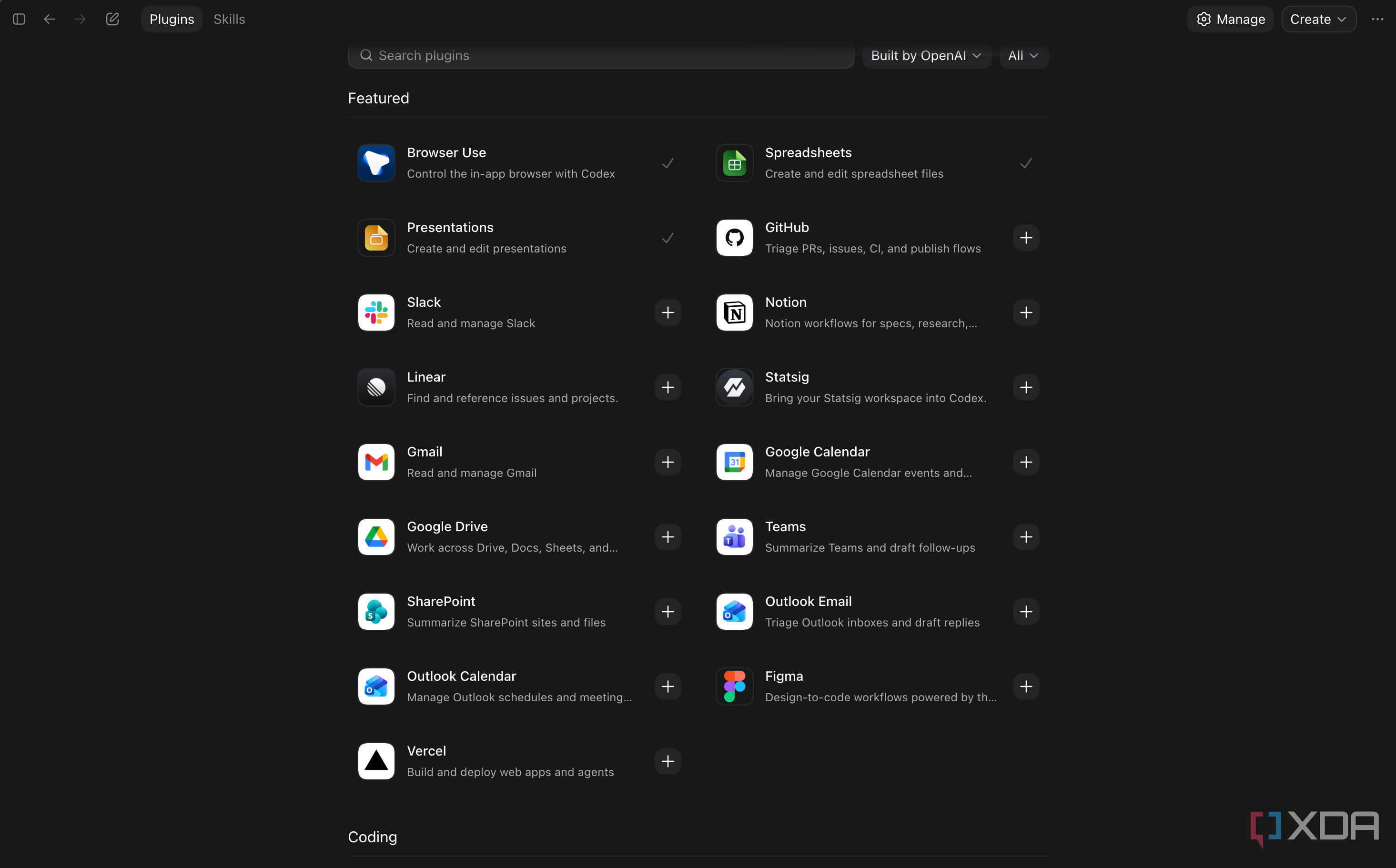Open the three-dot more options menu
The image size is (1396, 868).
pyautogui.click(x=1377, y=19)
